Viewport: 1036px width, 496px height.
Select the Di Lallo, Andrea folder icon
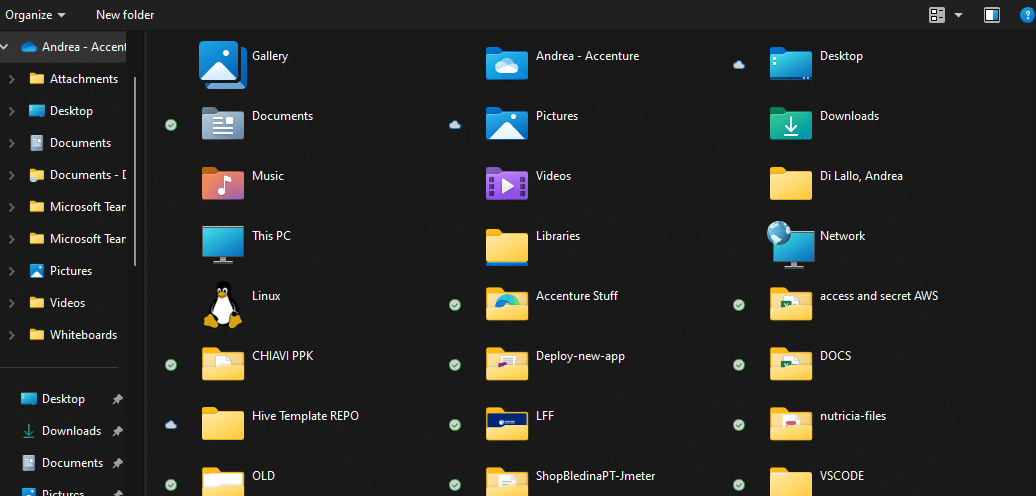pyautogui.click(x=791, y=184)
